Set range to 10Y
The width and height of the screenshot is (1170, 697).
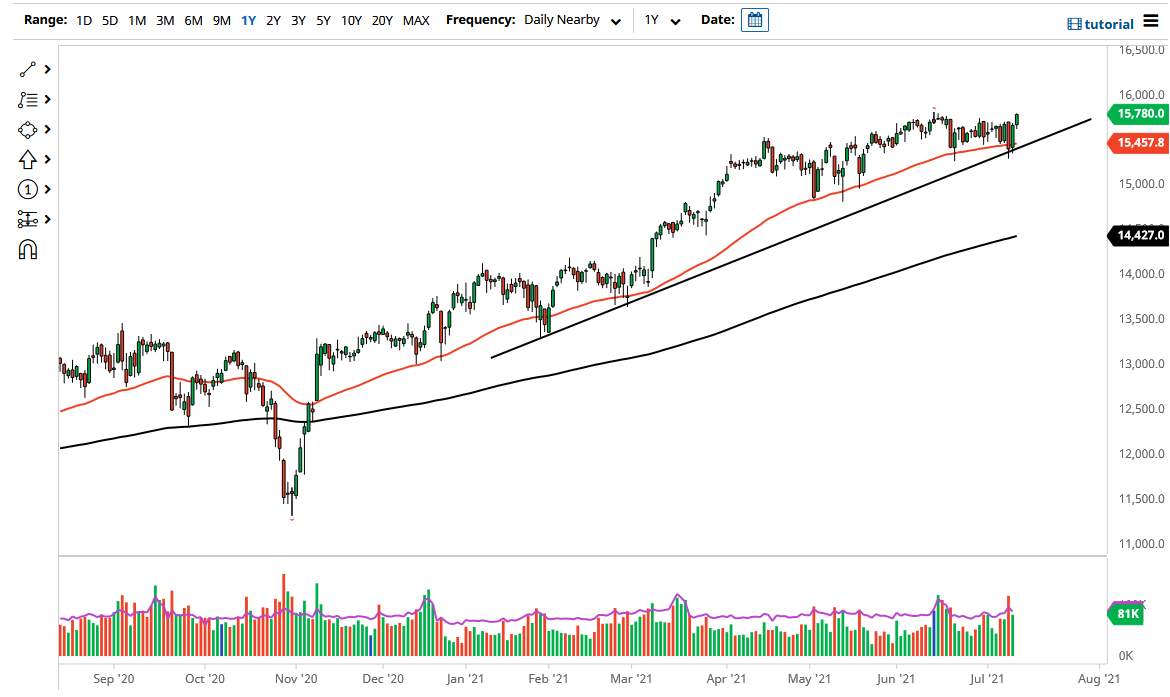[351, 20]
